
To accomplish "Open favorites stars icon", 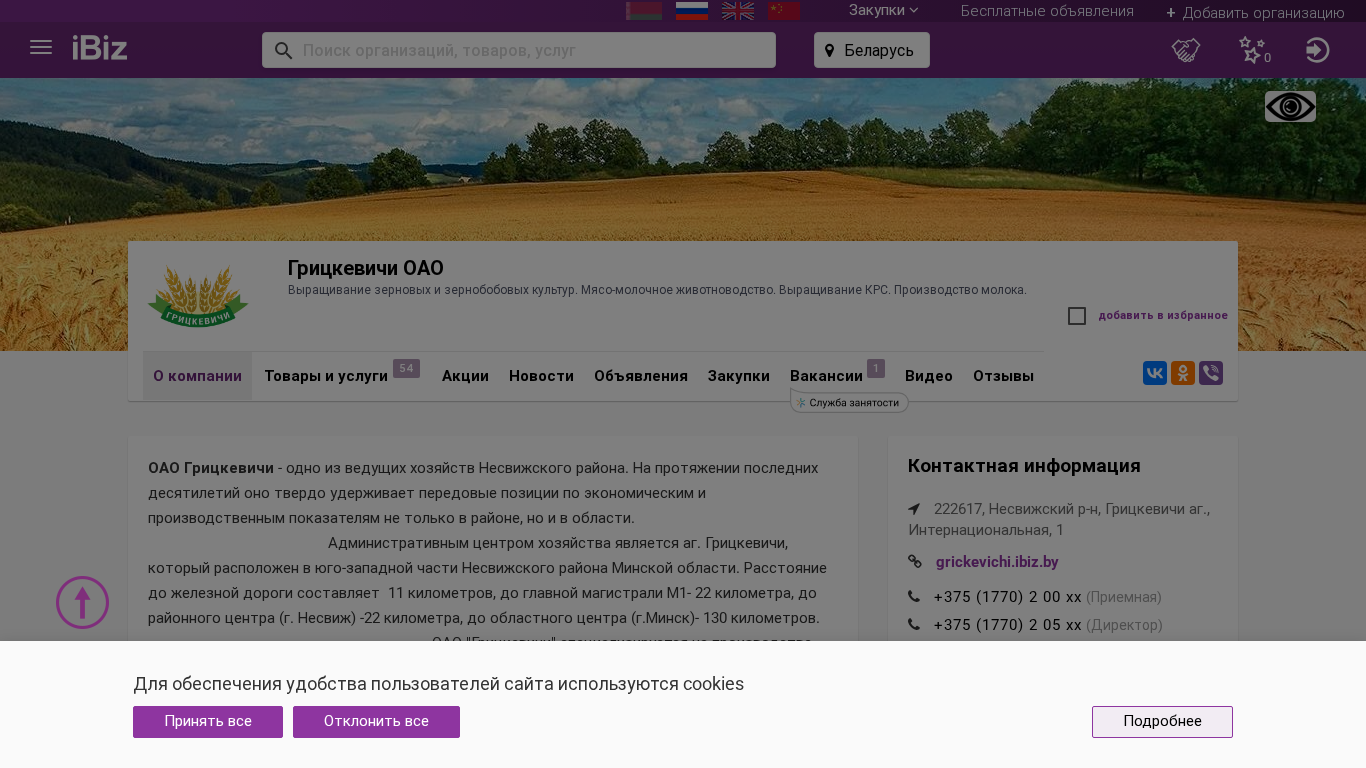I will pyautogui.click(x=1253, y=50).
